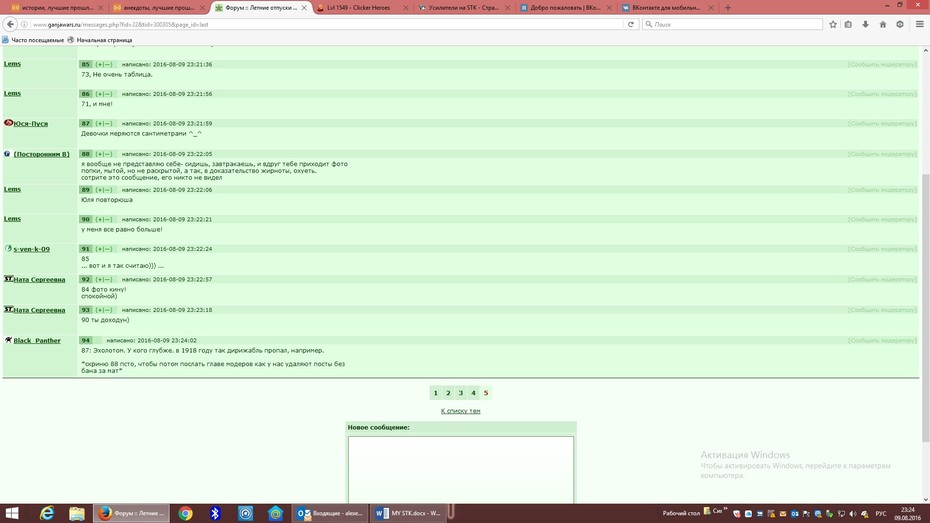
Task: Open the bookmarks list icon in the toolbar
Action: [x=849, y=24]
